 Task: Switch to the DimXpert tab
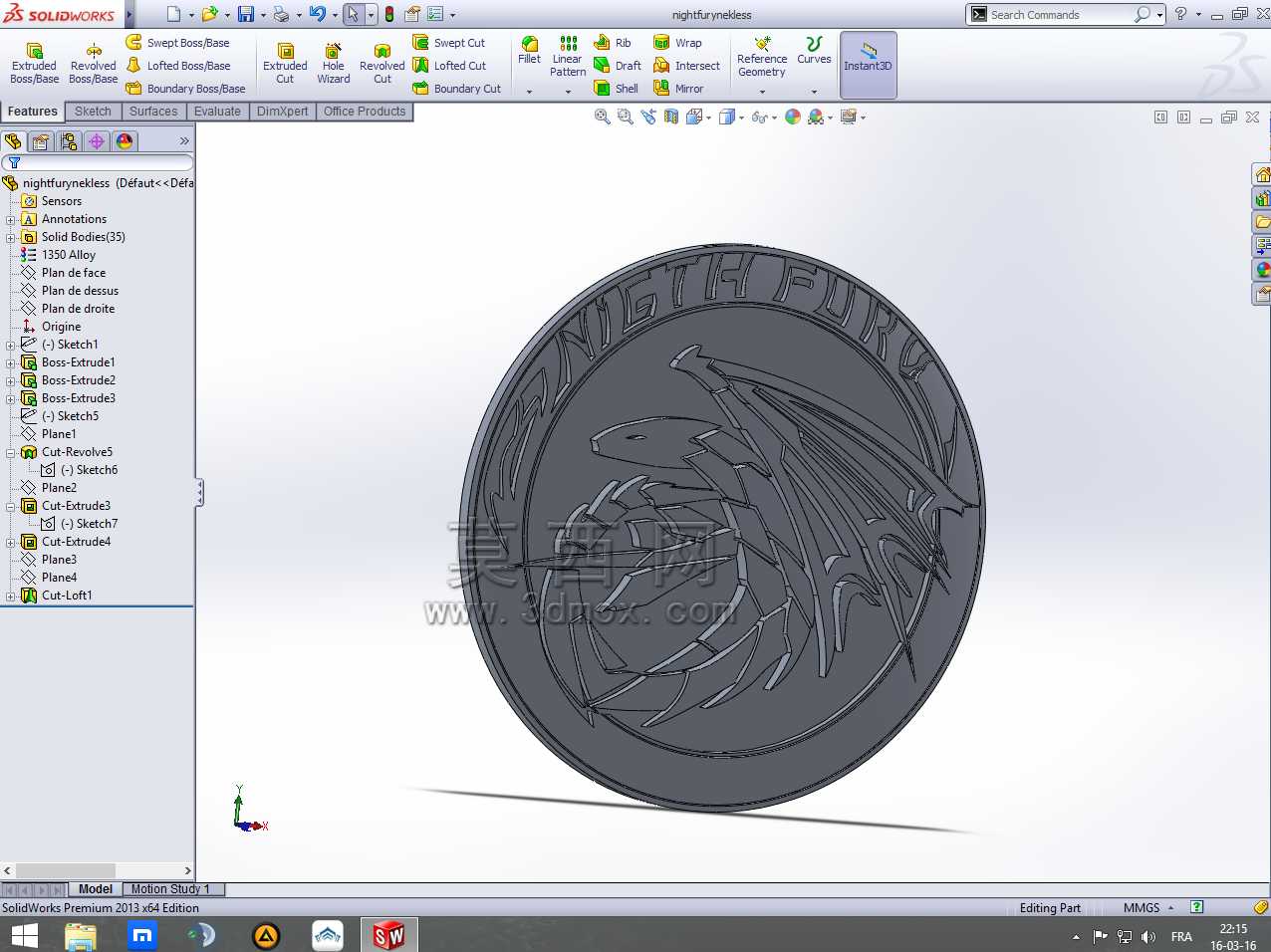(x=282, y=112)
